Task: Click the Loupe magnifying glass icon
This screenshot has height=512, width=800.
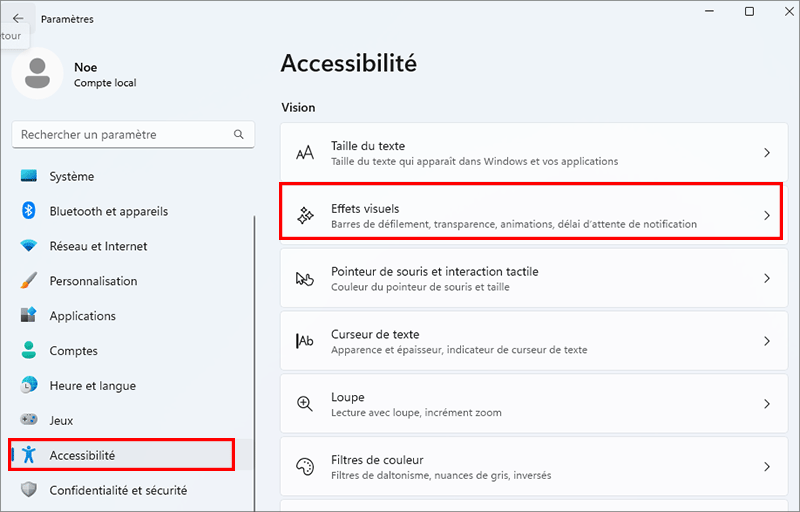Action: point(305,404)
